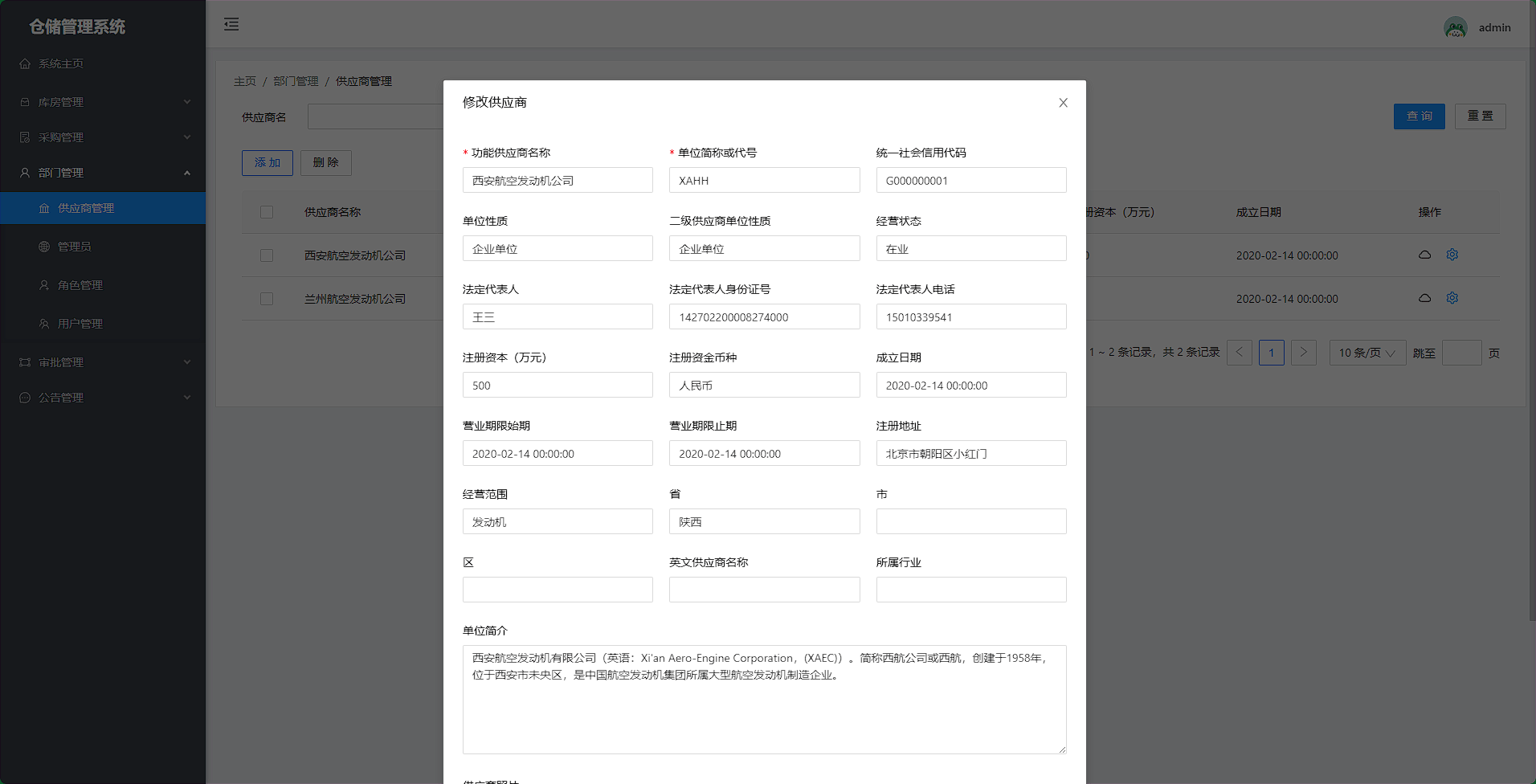Image resolution: width=1536 pixels, height=784 pixels.
Task: Click the 营业期限止期 date field
Action: [x=764, y=453]
